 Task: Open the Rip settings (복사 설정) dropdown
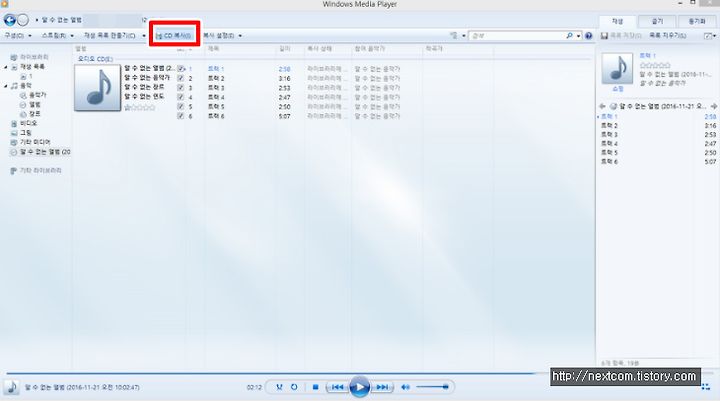(222, 35)
